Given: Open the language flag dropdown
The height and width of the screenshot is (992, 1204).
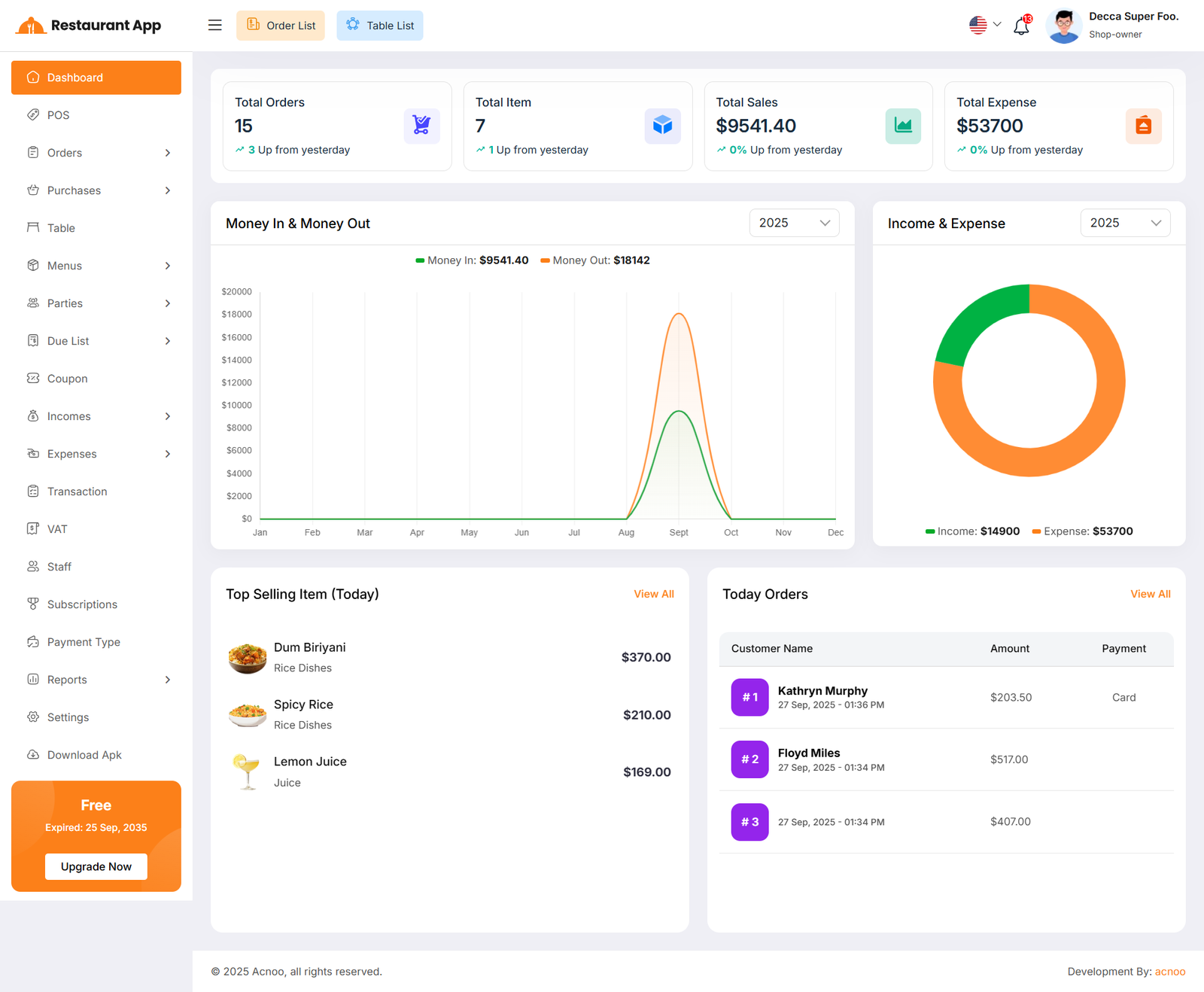Looking at the screenshot, I should tap(984, 25).
